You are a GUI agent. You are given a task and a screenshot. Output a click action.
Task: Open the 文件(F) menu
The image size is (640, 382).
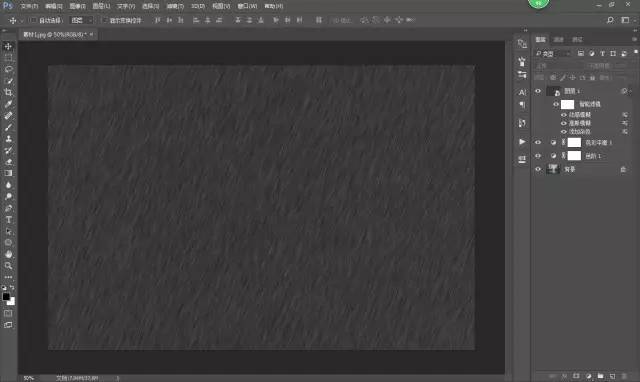tap(29, 6)
